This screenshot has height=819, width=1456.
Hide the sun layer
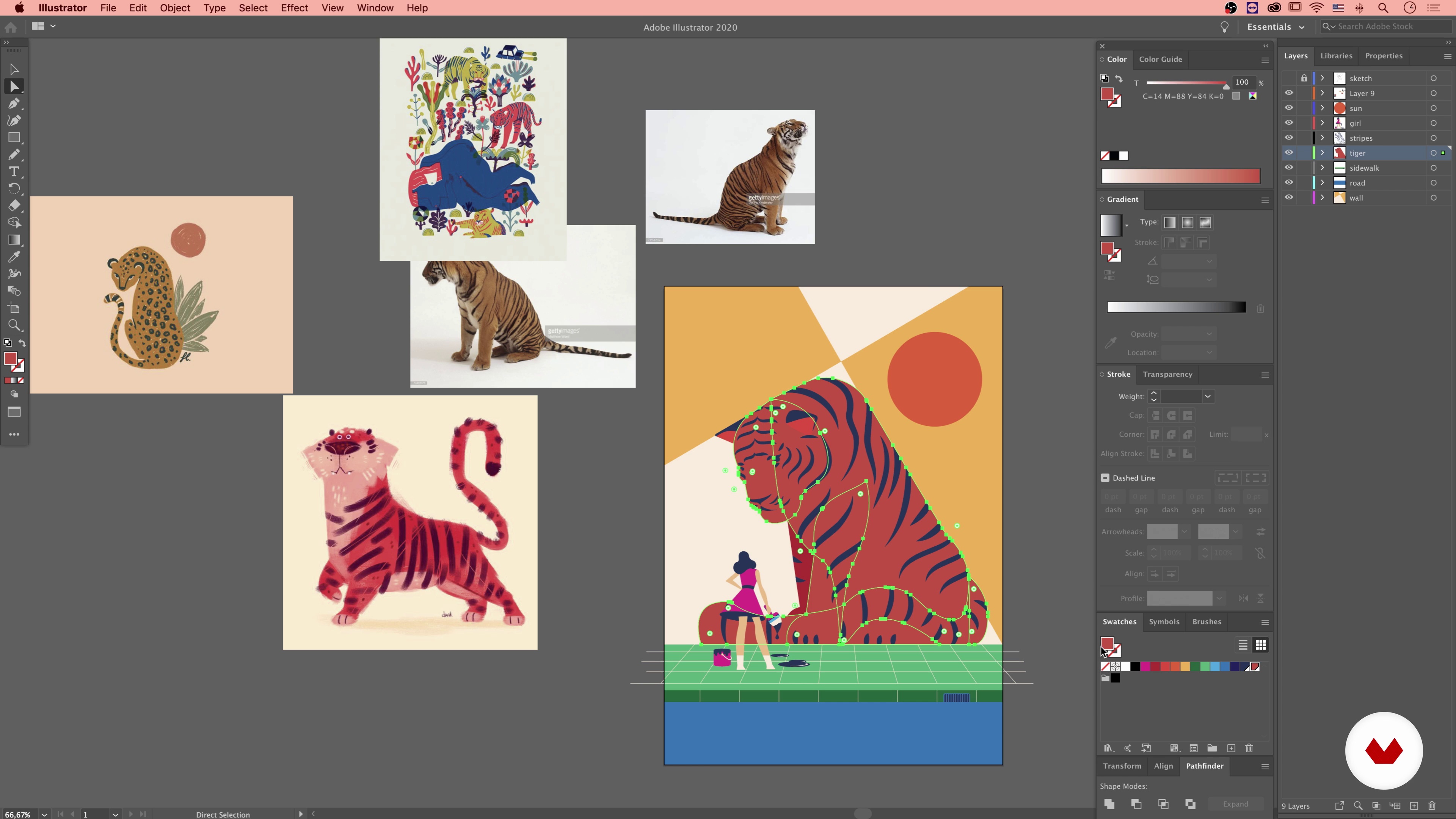click(x=1289, y=108)
